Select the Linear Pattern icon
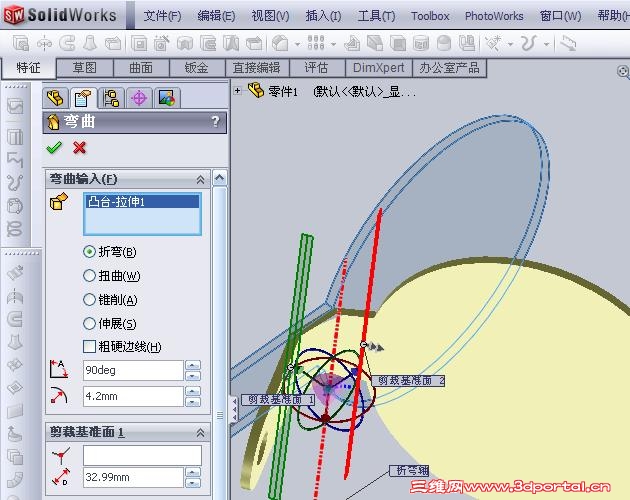The height and width of the screenshot is (500, 630). tap(316, 43)
